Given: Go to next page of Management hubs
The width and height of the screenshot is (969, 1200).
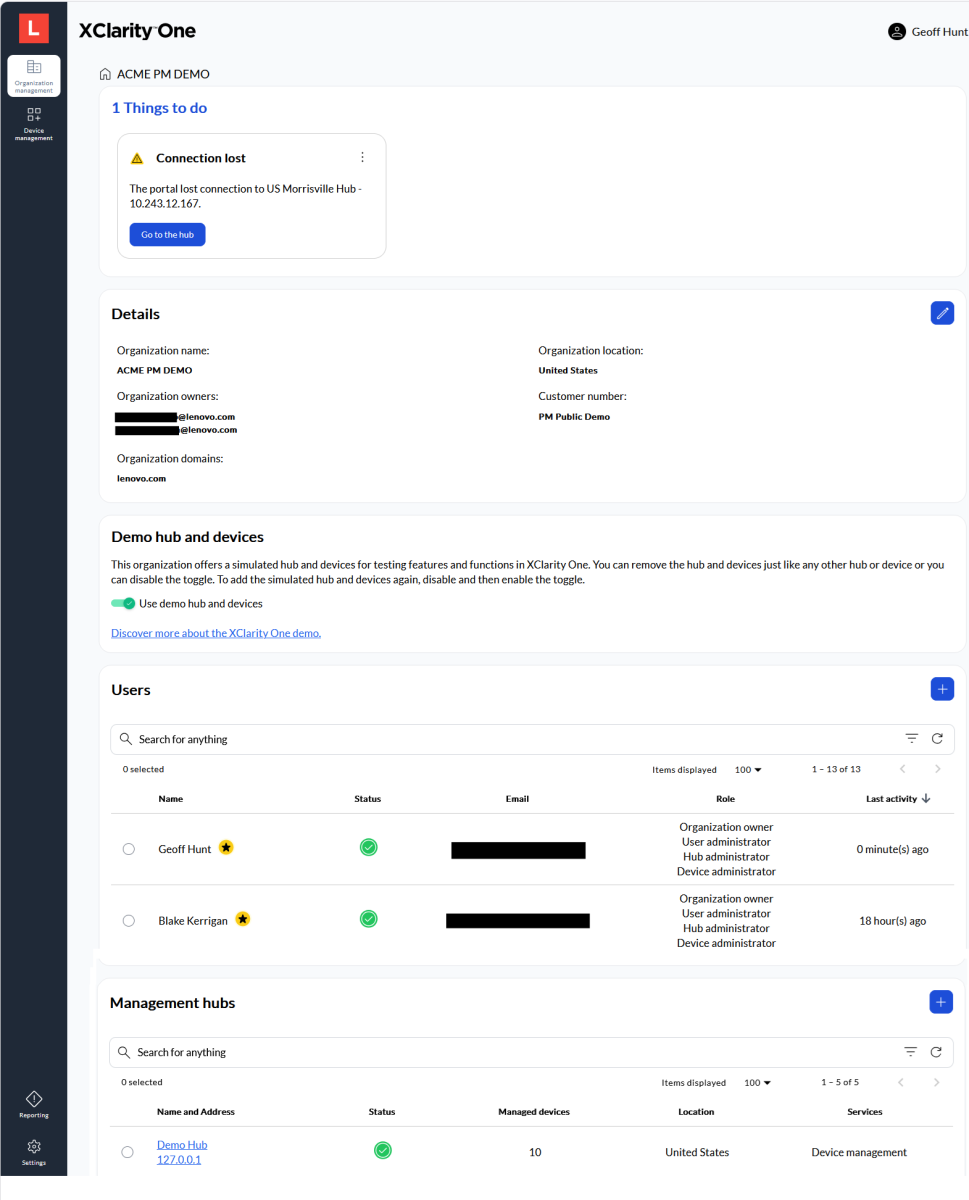Looking at the screenshot, I should click(936, 1082).
